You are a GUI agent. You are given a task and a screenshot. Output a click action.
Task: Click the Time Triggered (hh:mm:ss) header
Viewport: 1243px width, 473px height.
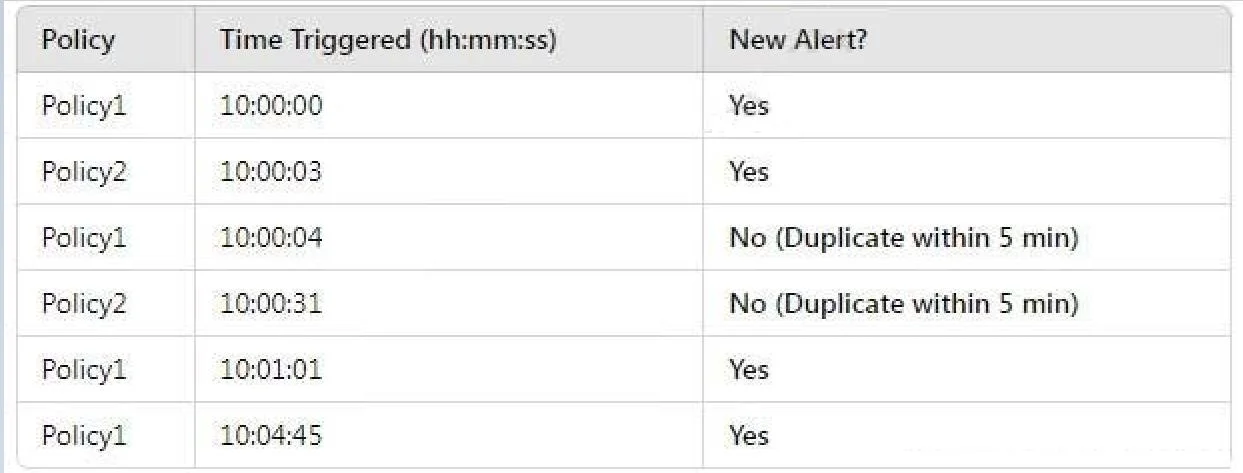click(388, 41)
